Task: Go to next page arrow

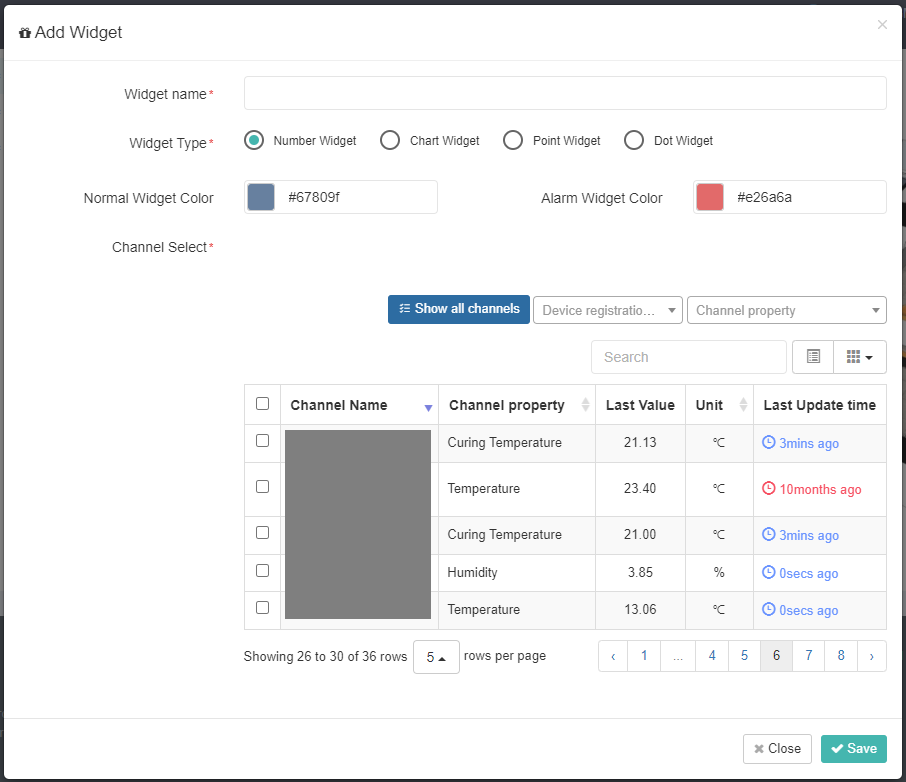Action: point(872,656)
